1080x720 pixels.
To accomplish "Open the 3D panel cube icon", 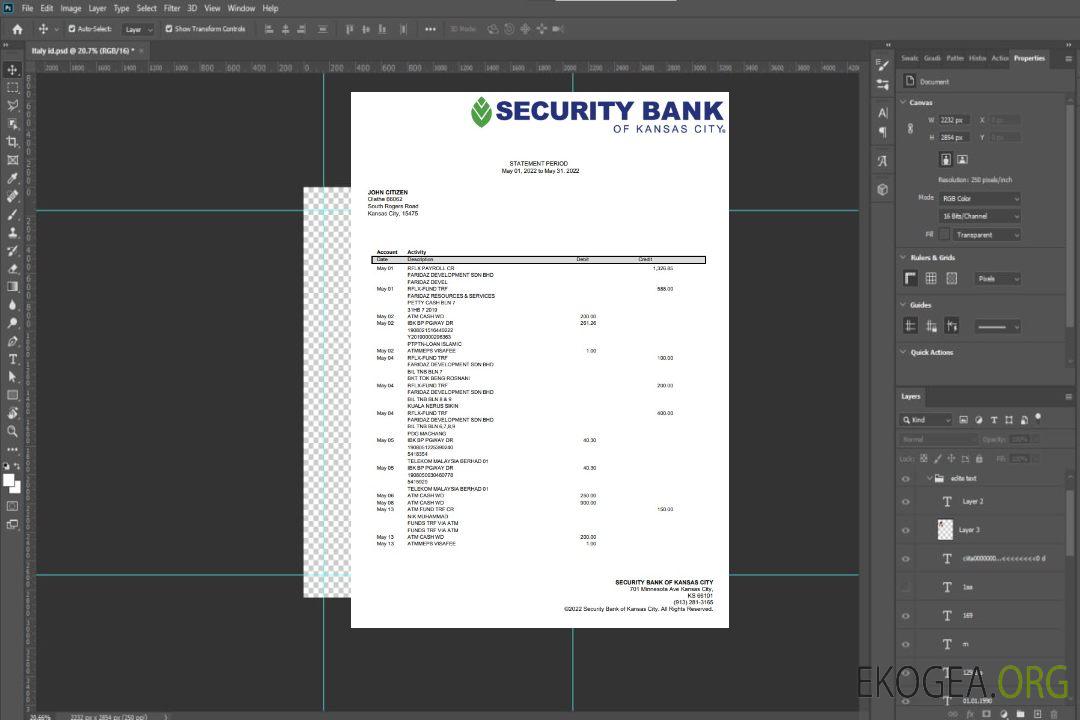I will pos(883,189).
